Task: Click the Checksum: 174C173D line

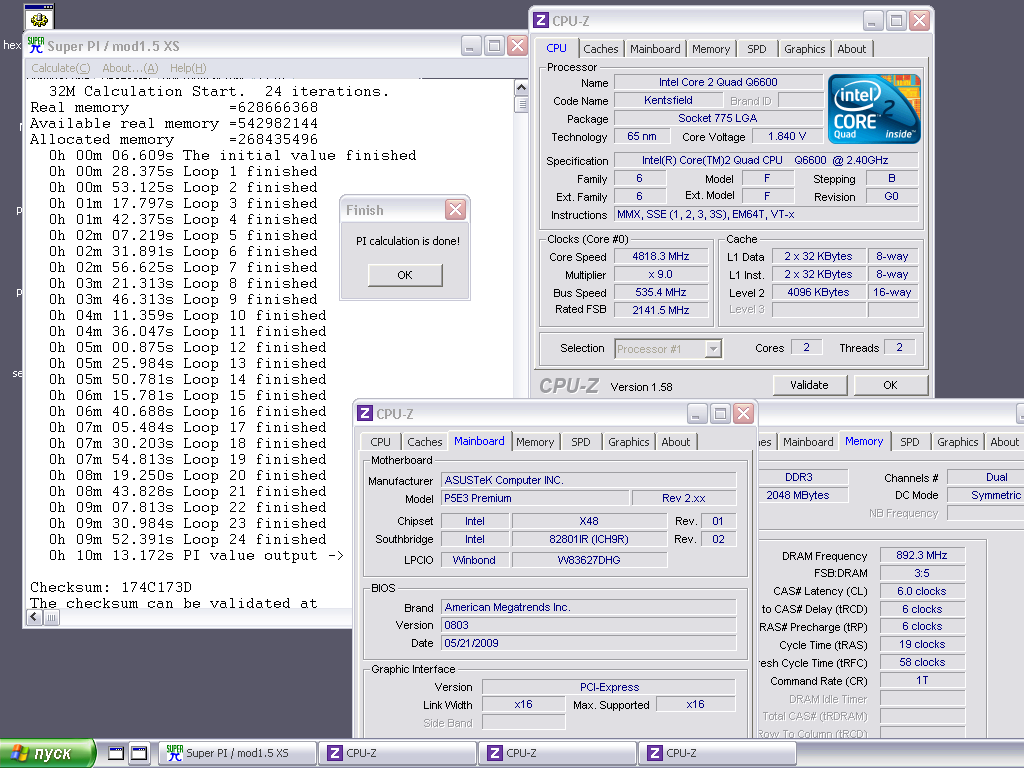Action: coord(111,587)
